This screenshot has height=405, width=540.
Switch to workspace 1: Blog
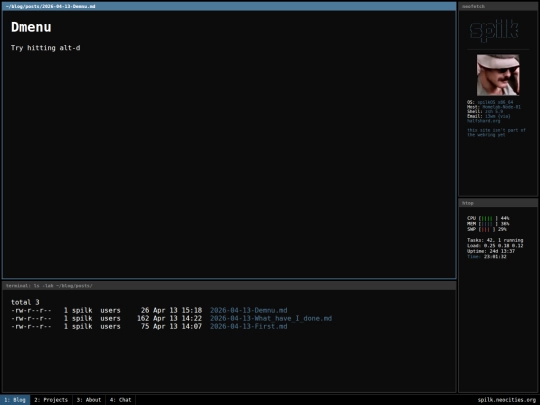pyautogui.click(x=15, y=400)
